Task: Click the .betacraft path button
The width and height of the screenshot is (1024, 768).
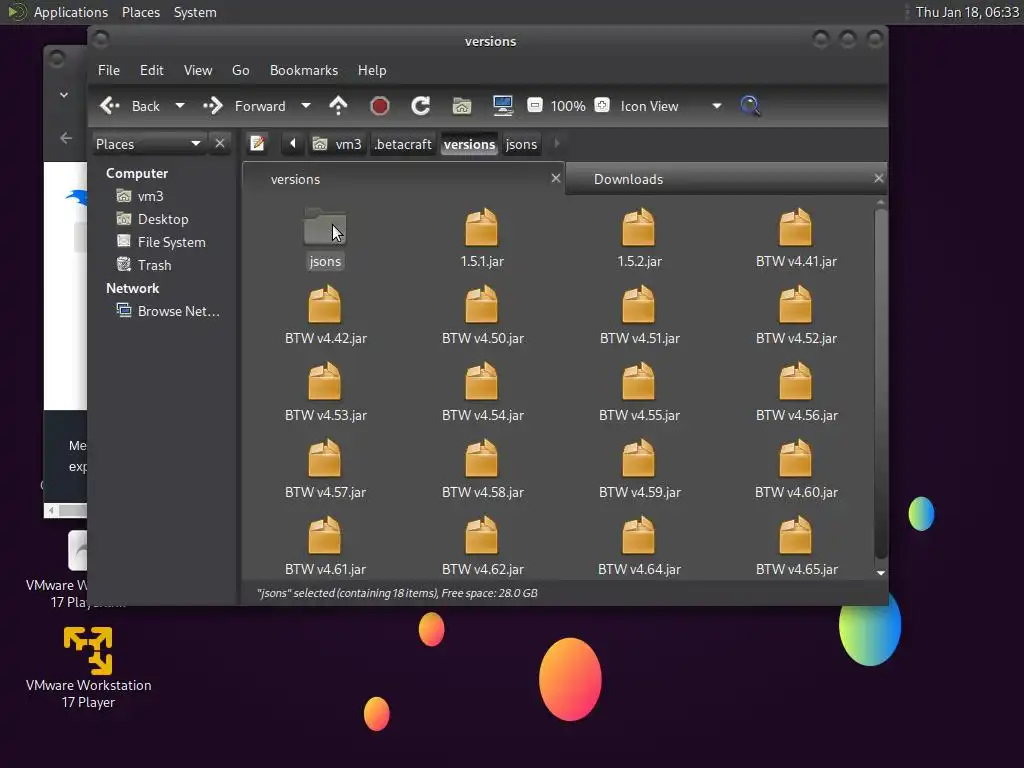Action: click(402, 144)
